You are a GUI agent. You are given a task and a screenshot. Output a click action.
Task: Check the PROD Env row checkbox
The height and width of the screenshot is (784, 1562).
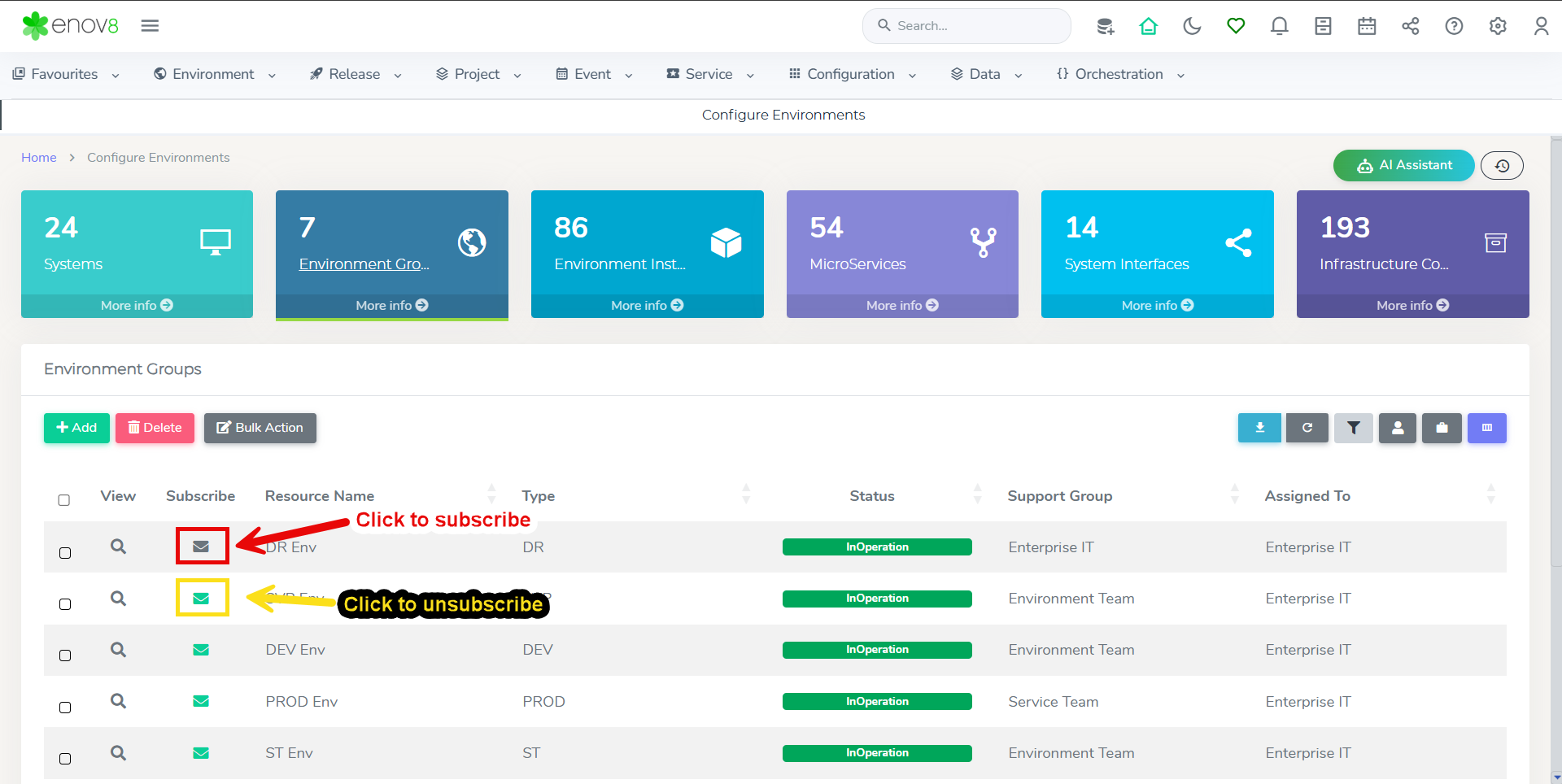[65, 708]
